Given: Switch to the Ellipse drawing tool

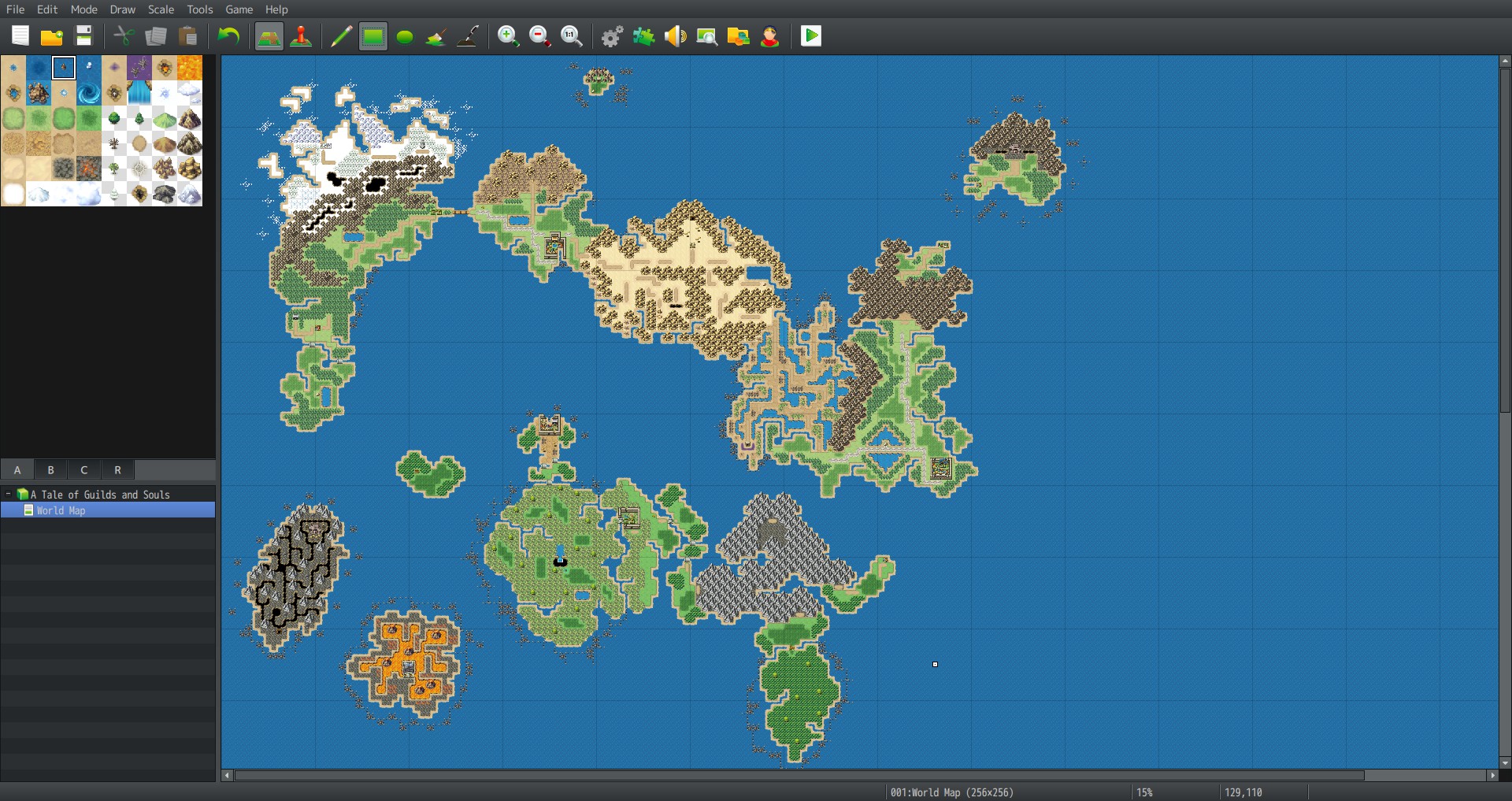Looking at the screenshot, I should tap(404, 36).
